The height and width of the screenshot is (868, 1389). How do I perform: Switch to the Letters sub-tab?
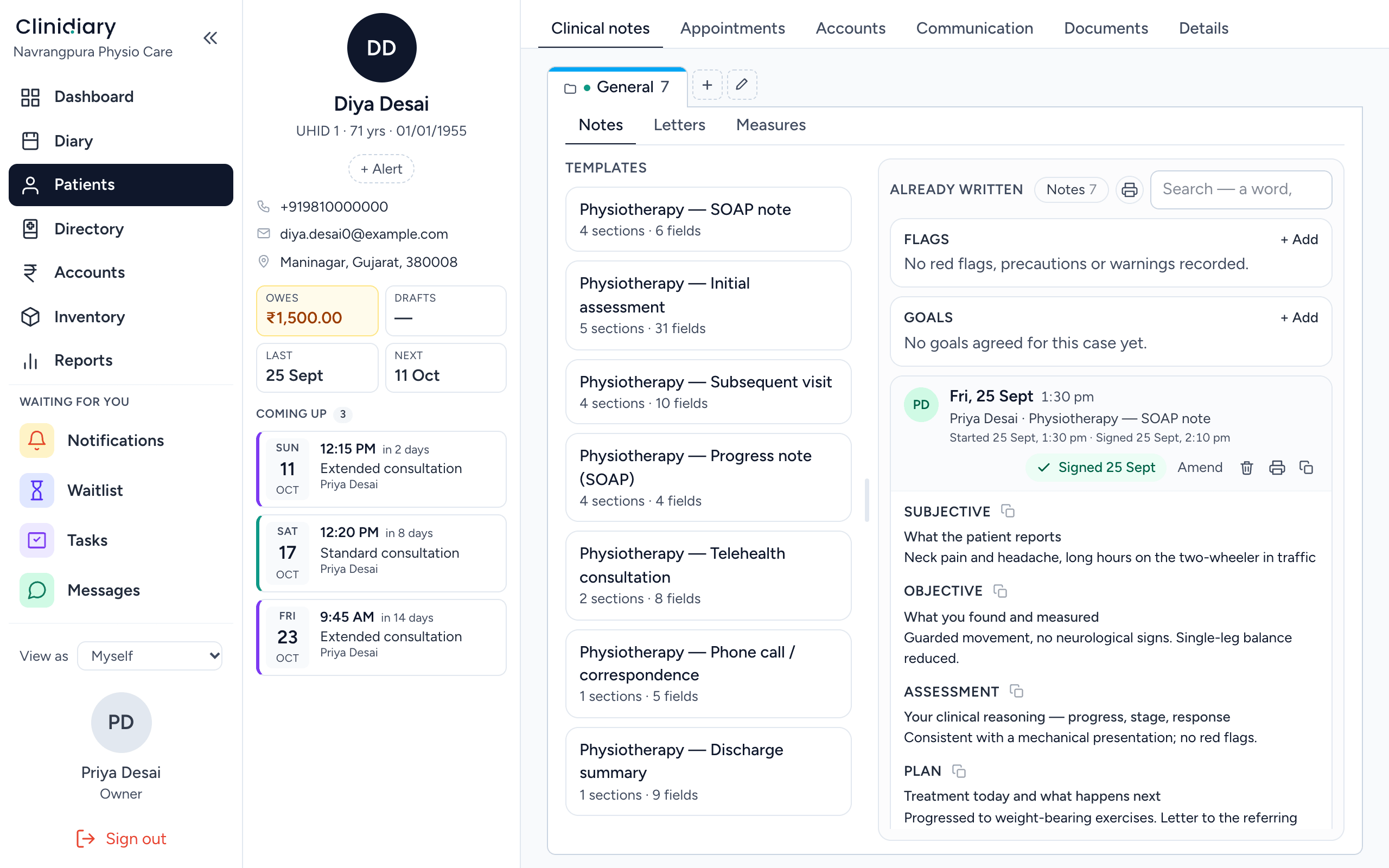(679, 125)
